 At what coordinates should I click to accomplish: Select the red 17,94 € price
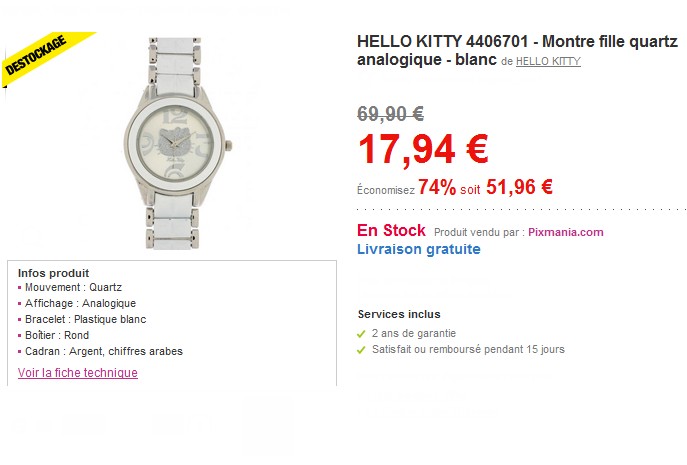[x=423, y=150]
